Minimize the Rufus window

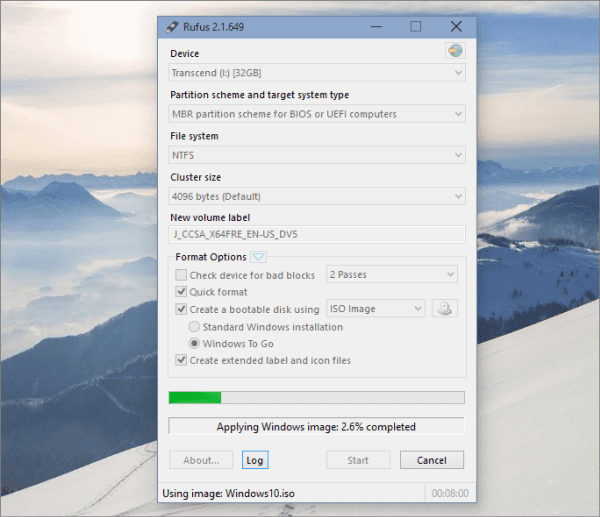[377, 27]
